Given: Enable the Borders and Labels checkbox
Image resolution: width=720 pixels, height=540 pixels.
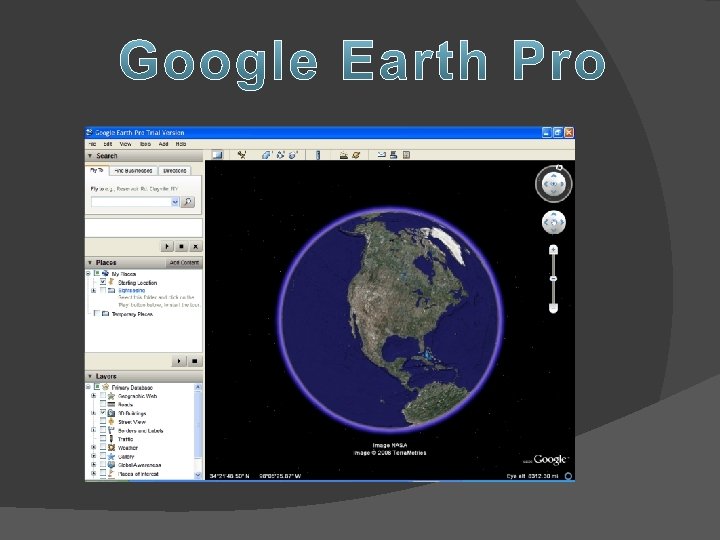Looking at the screenshot, I should pyautogui.click(x=103, y=430).
